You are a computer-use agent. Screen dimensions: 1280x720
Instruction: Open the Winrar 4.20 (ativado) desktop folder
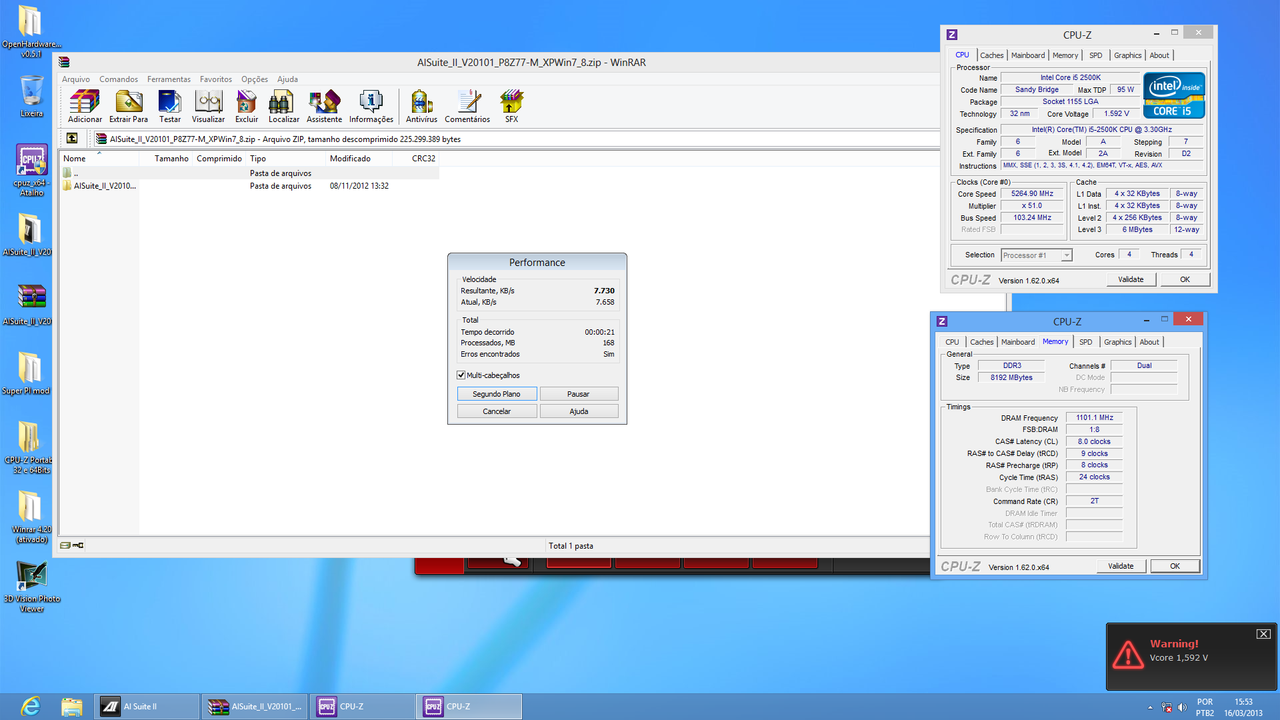(31, 517)
